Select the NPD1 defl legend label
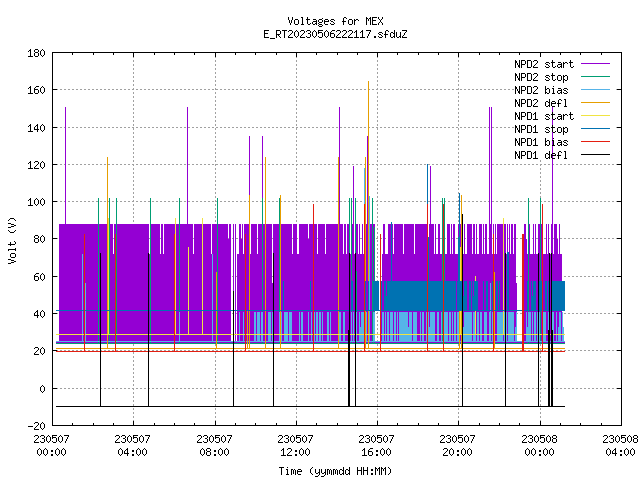640x480 pixels. click(x=541, y=155)
